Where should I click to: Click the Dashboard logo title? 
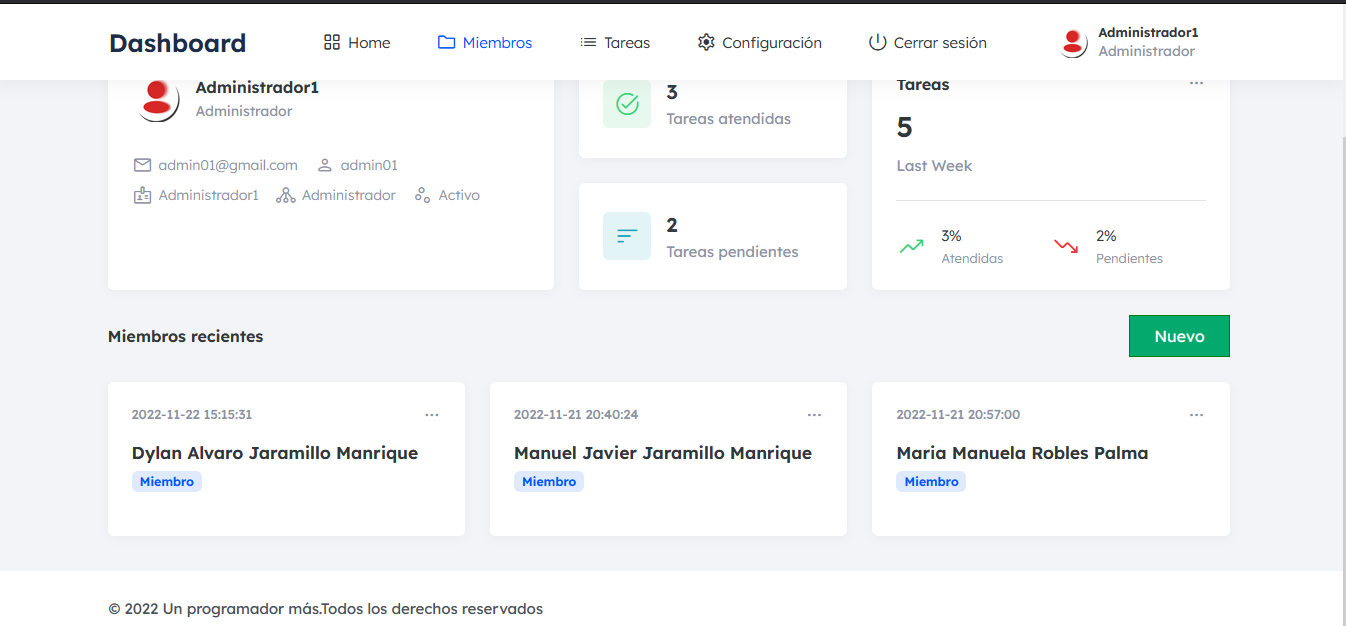click(177, 43)
